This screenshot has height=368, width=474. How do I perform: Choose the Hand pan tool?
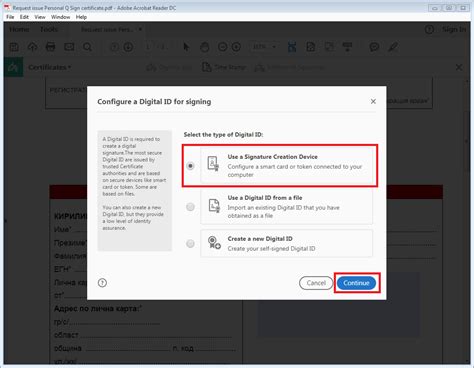[x=205, y=47]
